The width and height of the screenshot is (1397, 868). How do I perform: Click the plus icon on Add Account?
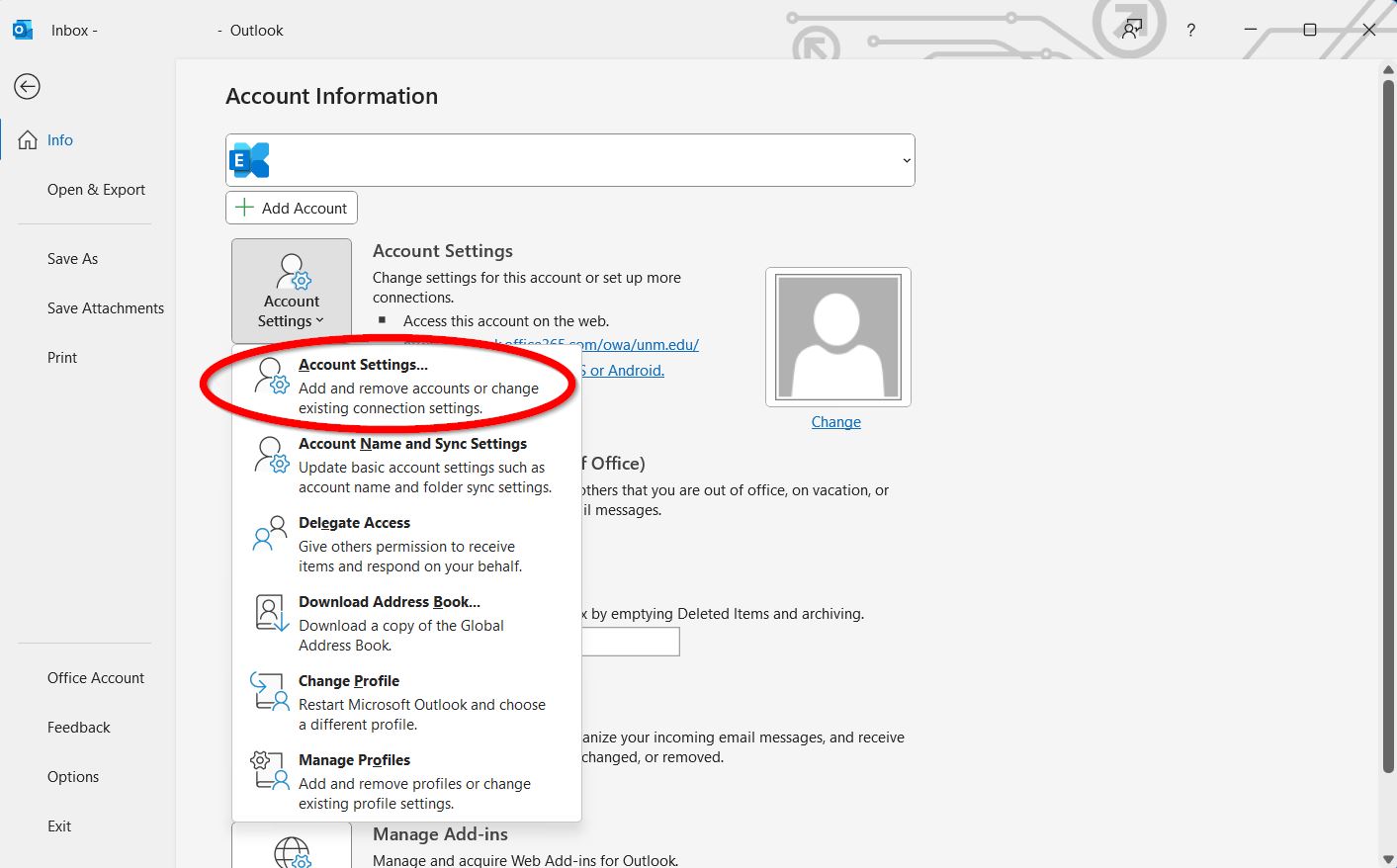pos(244,208)
